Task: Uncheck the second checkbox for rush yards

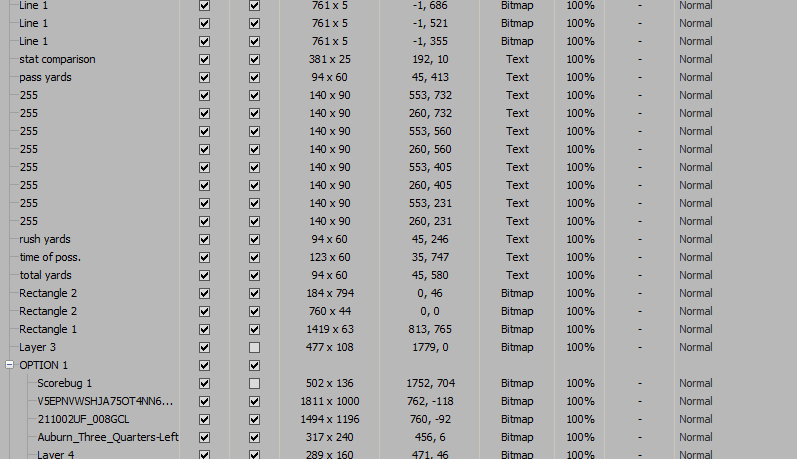Action: [x=254, y=239]
